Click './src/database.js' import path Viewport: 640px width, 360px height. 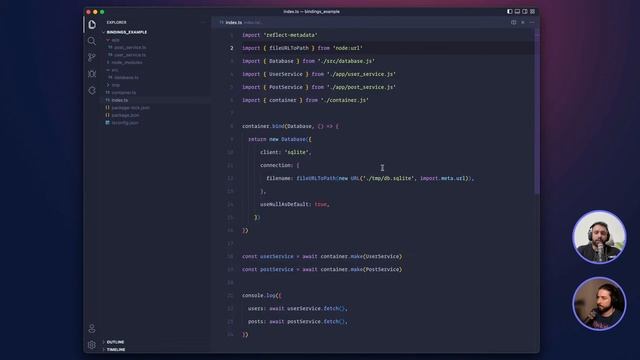(x=346, y=61)
